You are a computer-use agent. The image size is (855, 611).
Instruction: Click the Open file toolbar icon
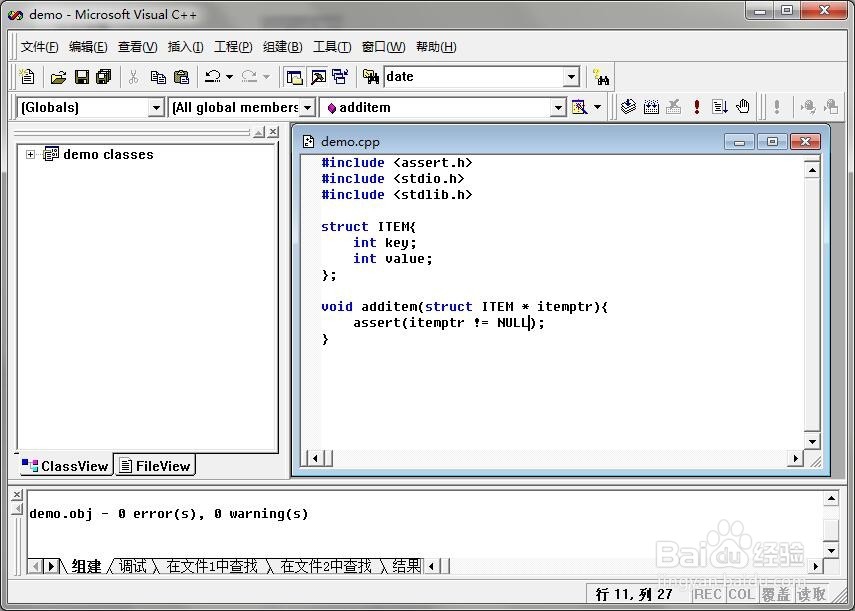click(58, 77)
